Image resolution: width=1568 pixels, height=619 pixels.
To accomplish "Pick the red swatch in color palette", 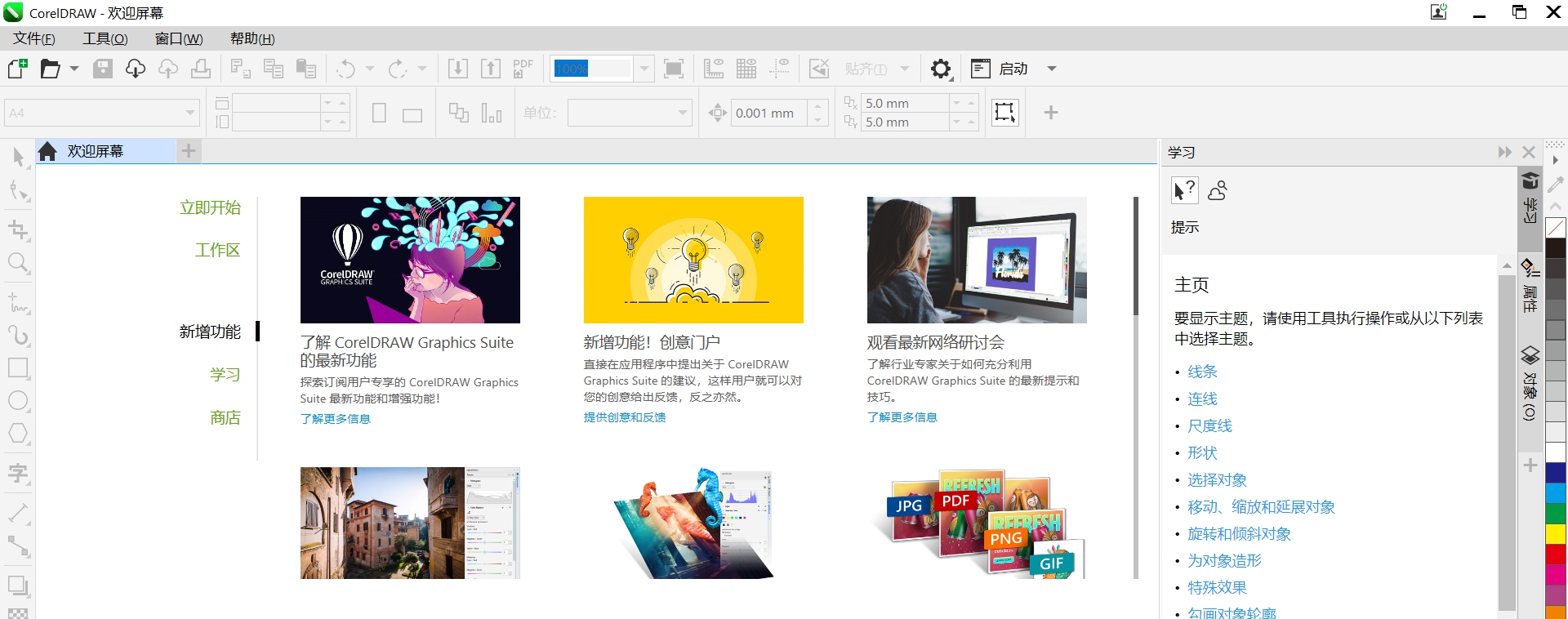I will coord(1556,554).
